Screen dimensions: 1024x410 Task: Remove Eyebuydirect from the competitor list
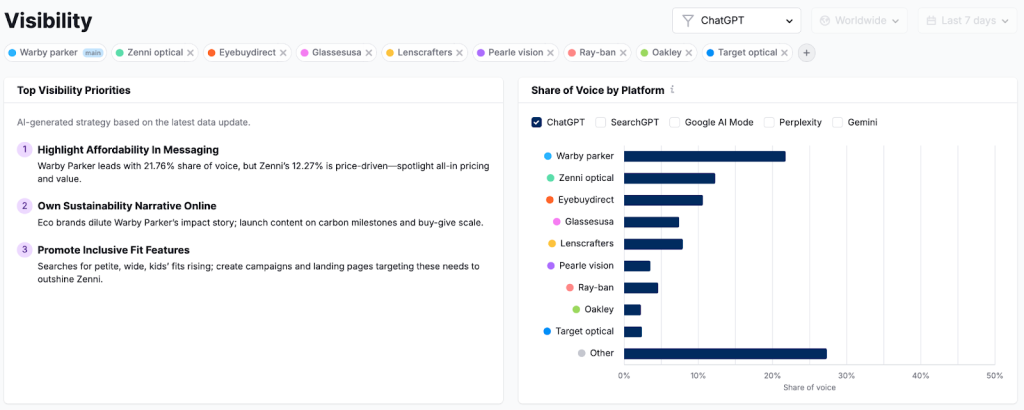283,53
